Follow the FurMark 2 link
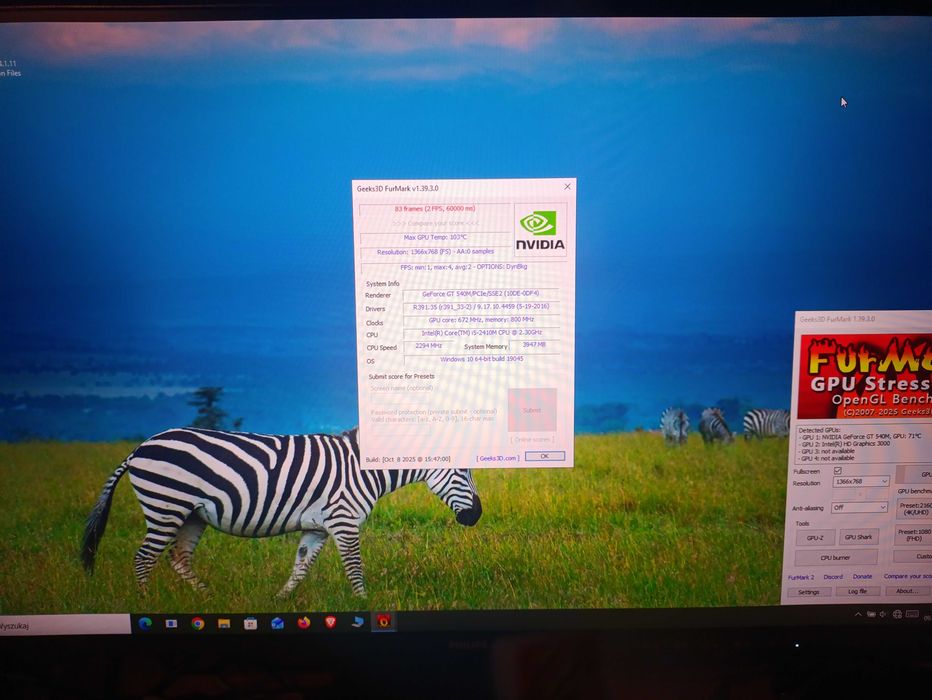Viewport: 932px width, 700px height. click(801, 578)
